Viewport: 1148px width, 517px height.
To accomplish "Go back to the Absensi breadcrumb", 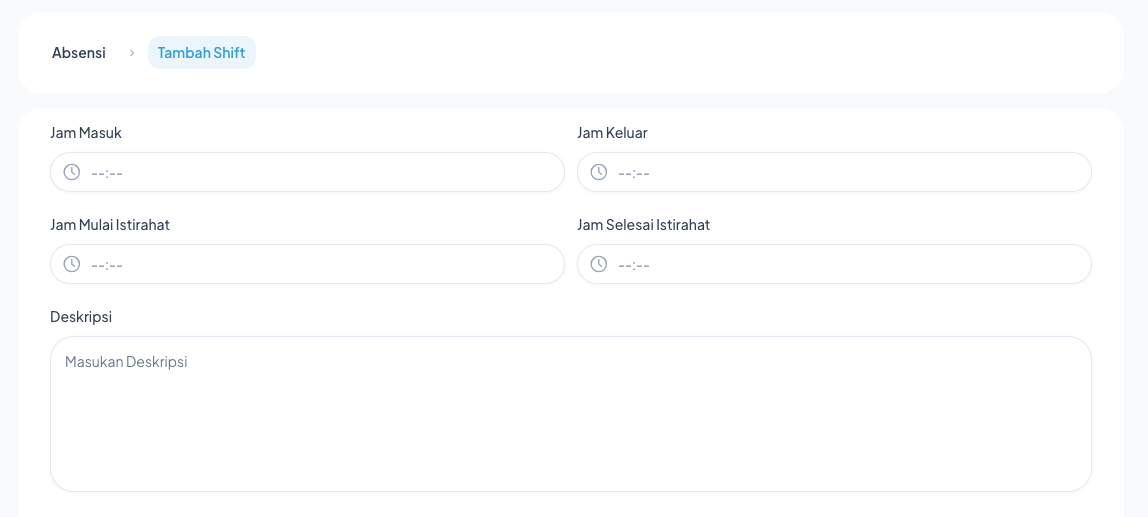I will point(79,53).
